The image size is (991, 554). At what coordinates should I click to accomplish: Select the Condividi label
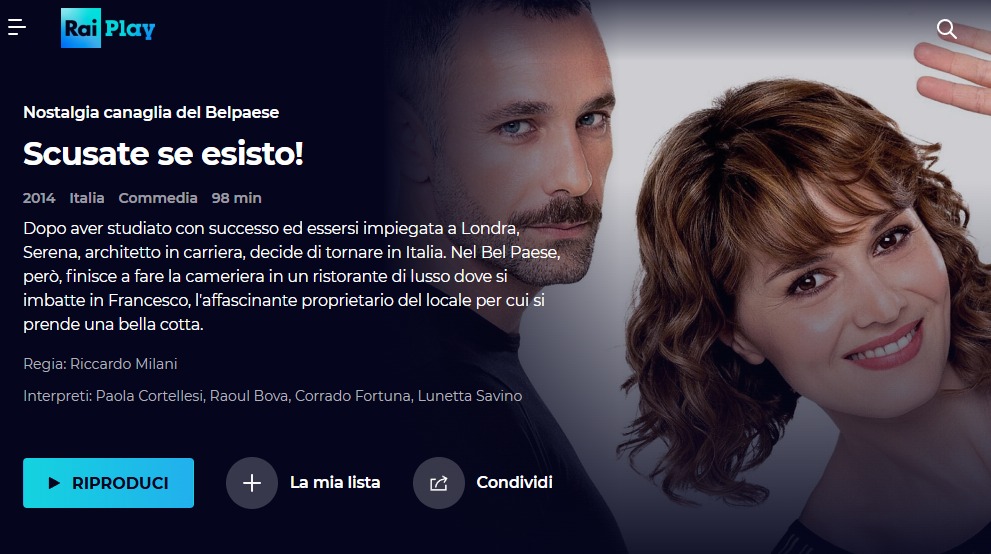(514, 483)
